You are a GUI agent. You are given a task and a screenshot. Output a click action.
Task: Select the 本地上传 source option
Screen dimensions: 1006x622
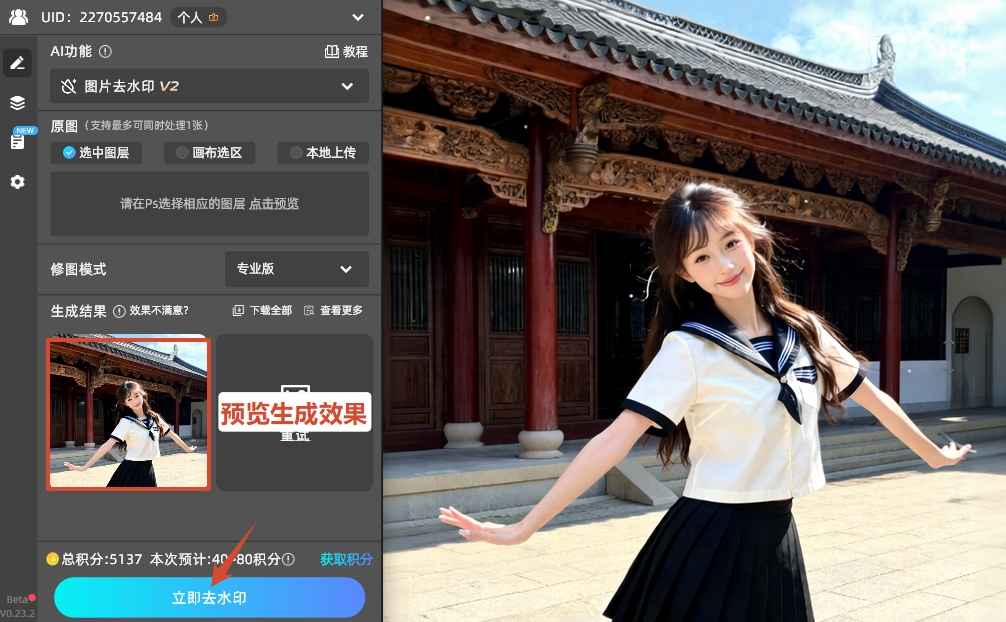coord(323,153)
